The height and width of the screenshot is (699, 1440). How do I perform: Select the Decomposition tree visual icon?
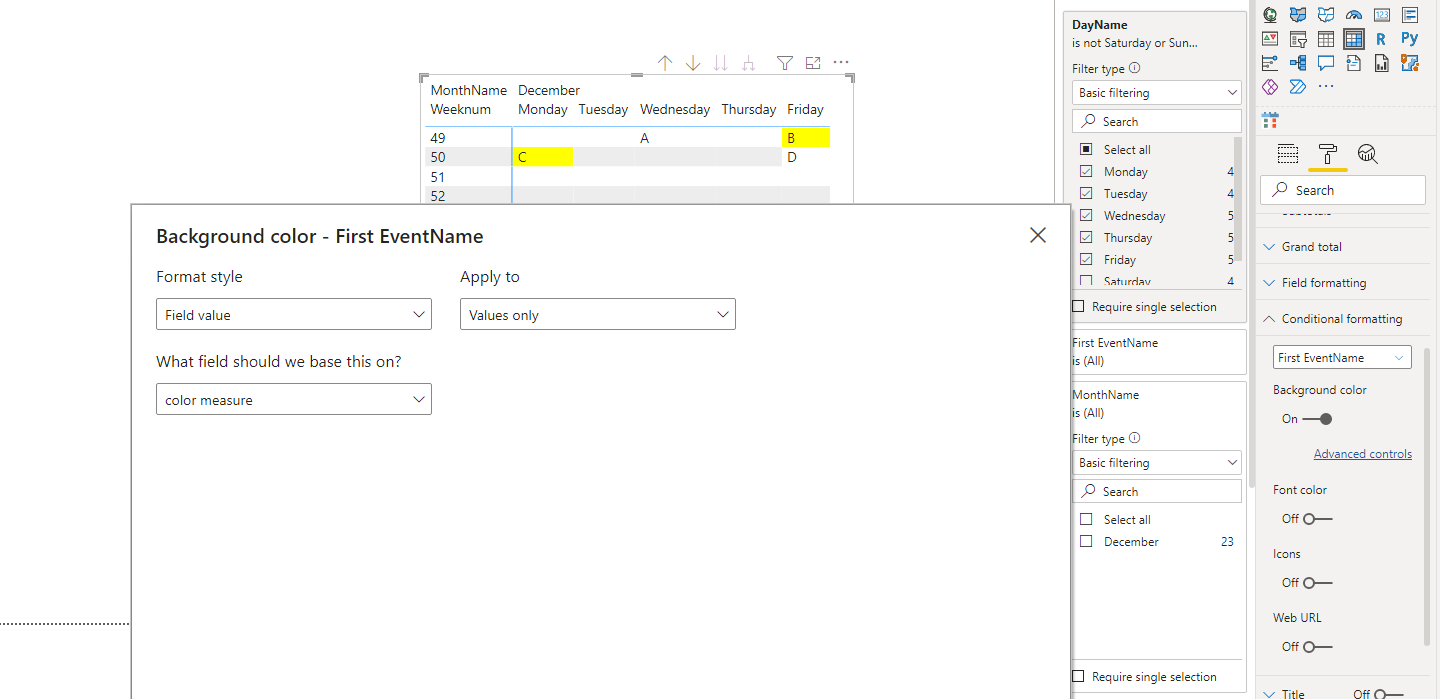click(x=1298, y=63)
